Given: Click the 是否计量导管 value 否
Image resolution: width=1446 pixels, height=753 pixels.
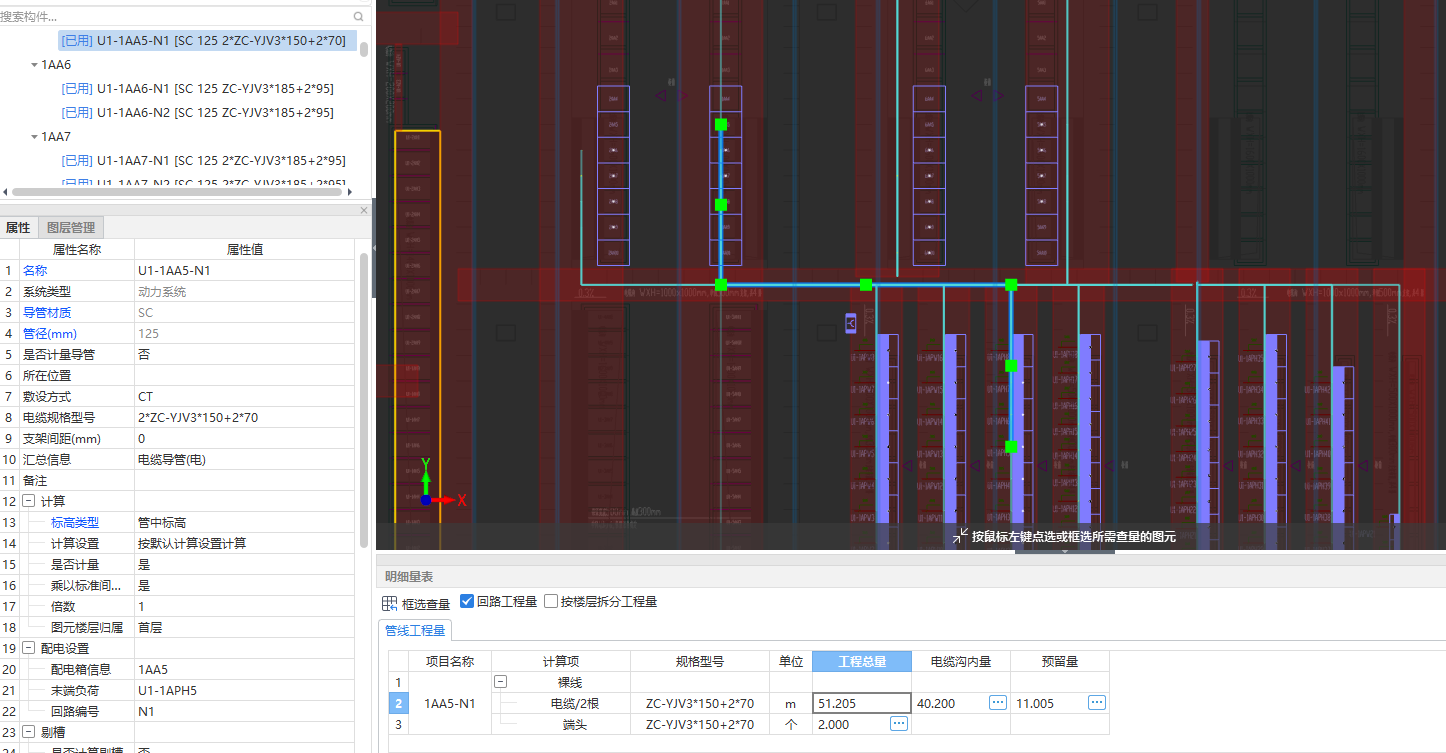Looking at the screenshot, I should point(244,354).
